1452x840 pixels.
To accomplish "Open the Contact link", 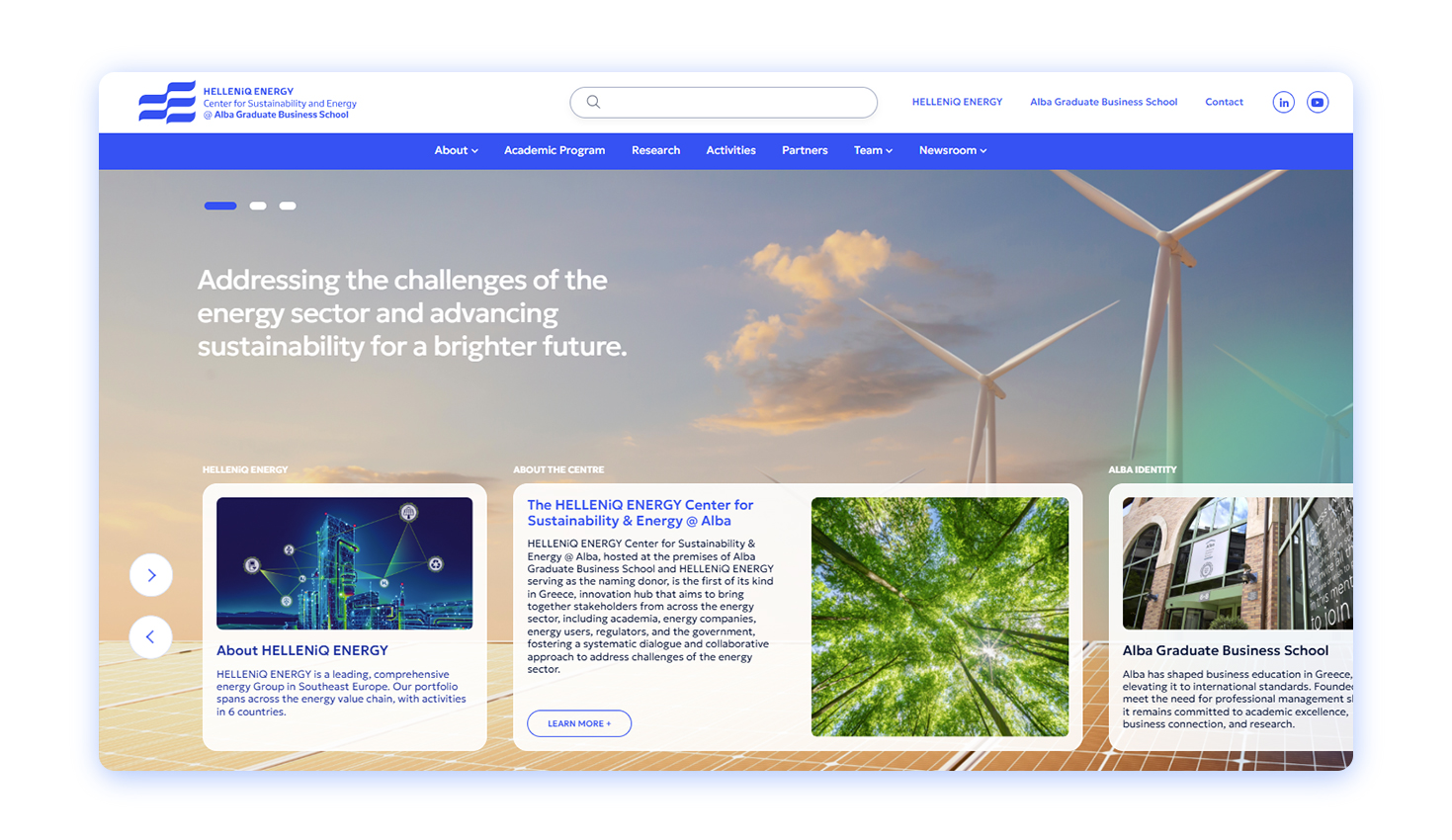I will pos(1224,102).
